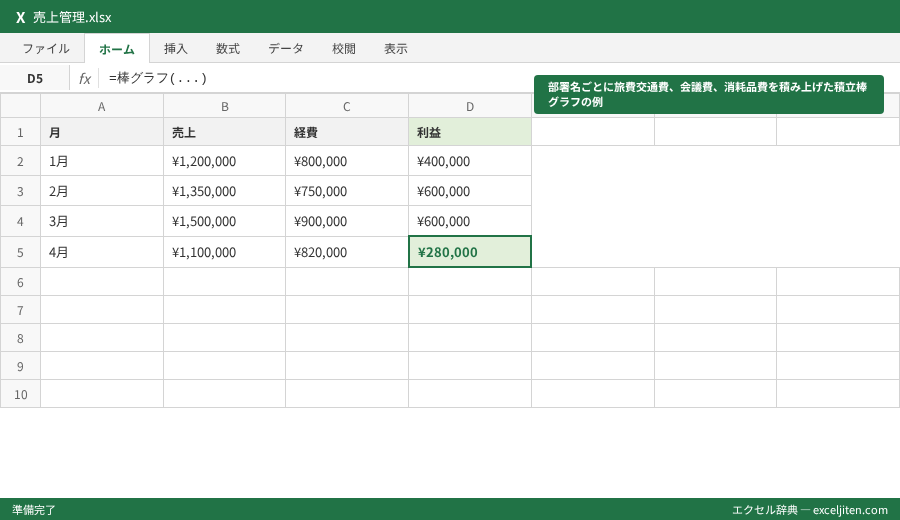The height and width of the screenshot is (520, 900).
Task: Click the cell with ¥750,000
Action: (x=347, y=191)
